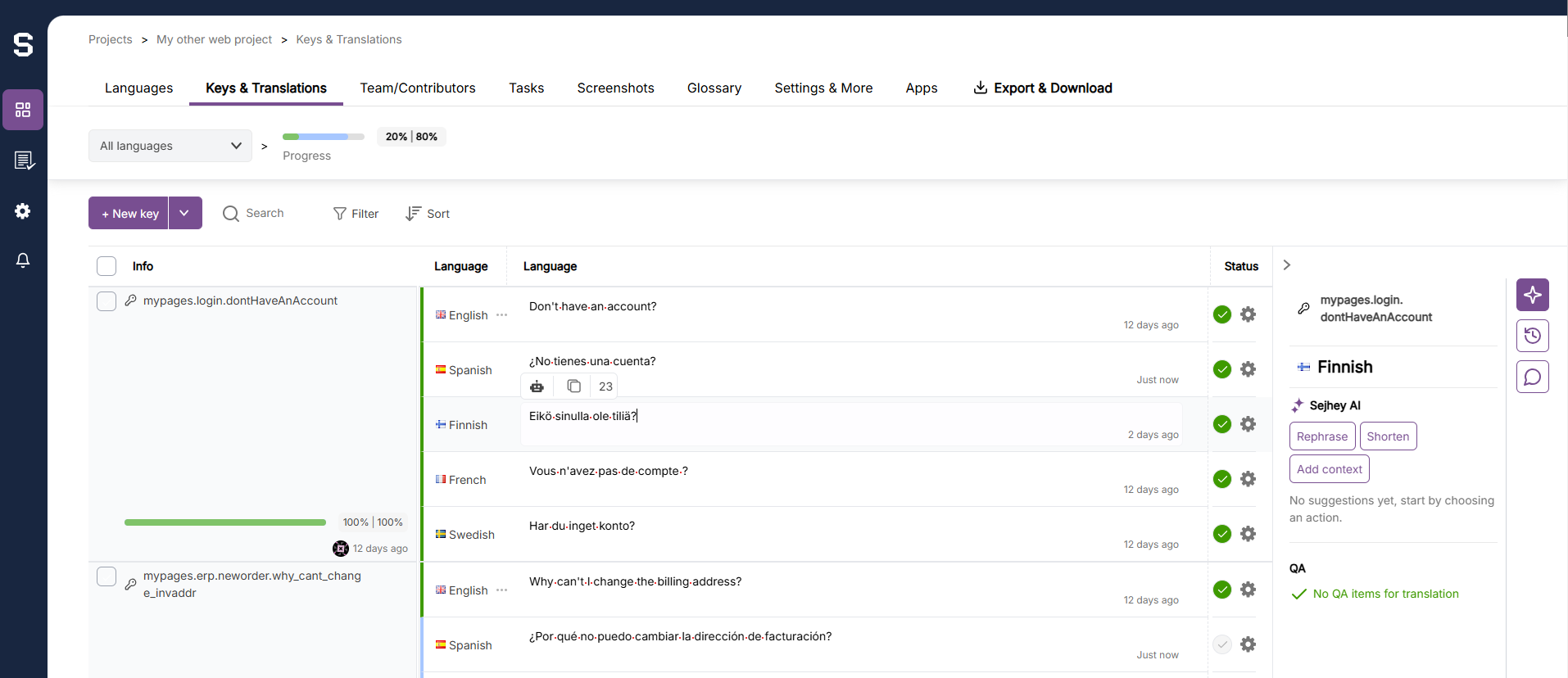Click the copy source text icon

pyautogui.click(x=573, y=386)
